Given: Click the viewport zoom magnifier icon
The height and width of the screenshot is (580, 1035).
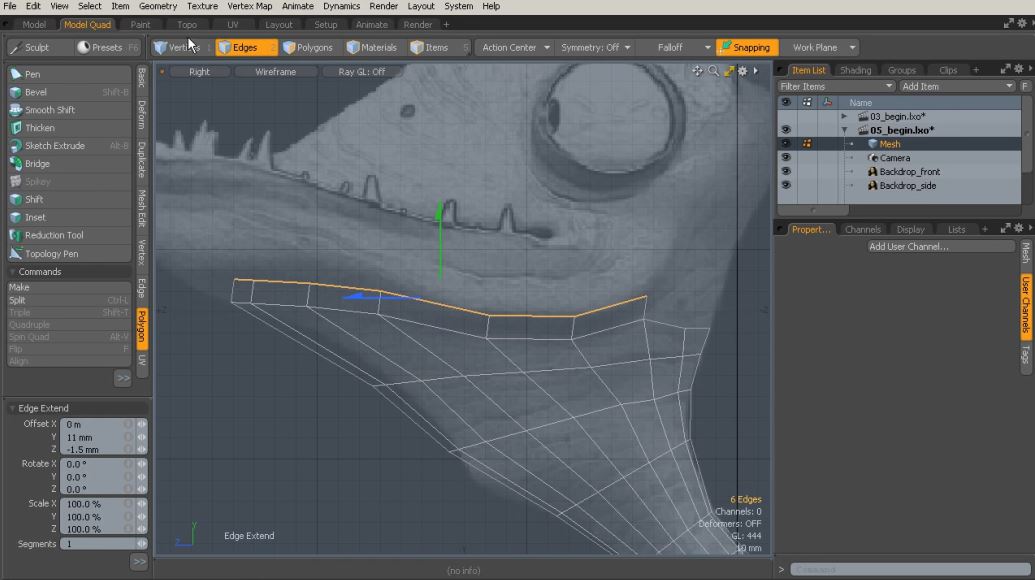Looking at the screenshot, I should (x=713, y=71).
